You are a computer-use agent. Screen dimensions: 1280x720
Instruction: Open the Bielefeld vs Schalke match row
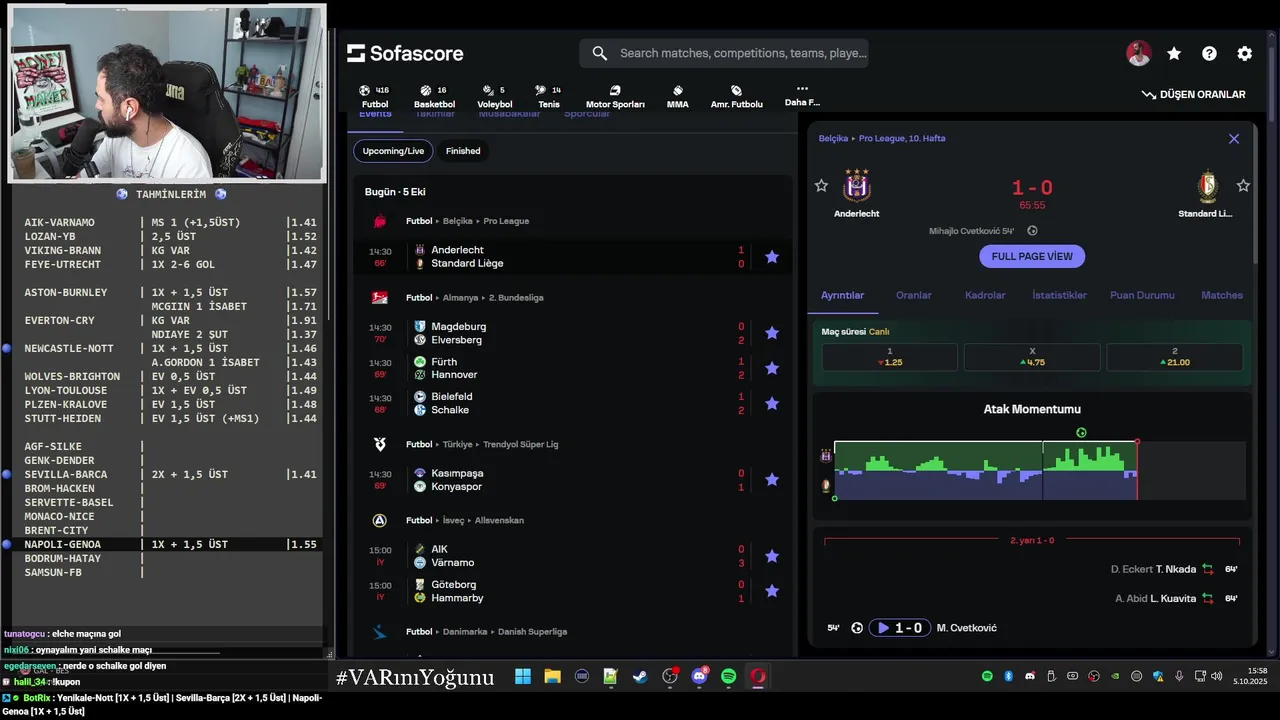pos(573,404)
